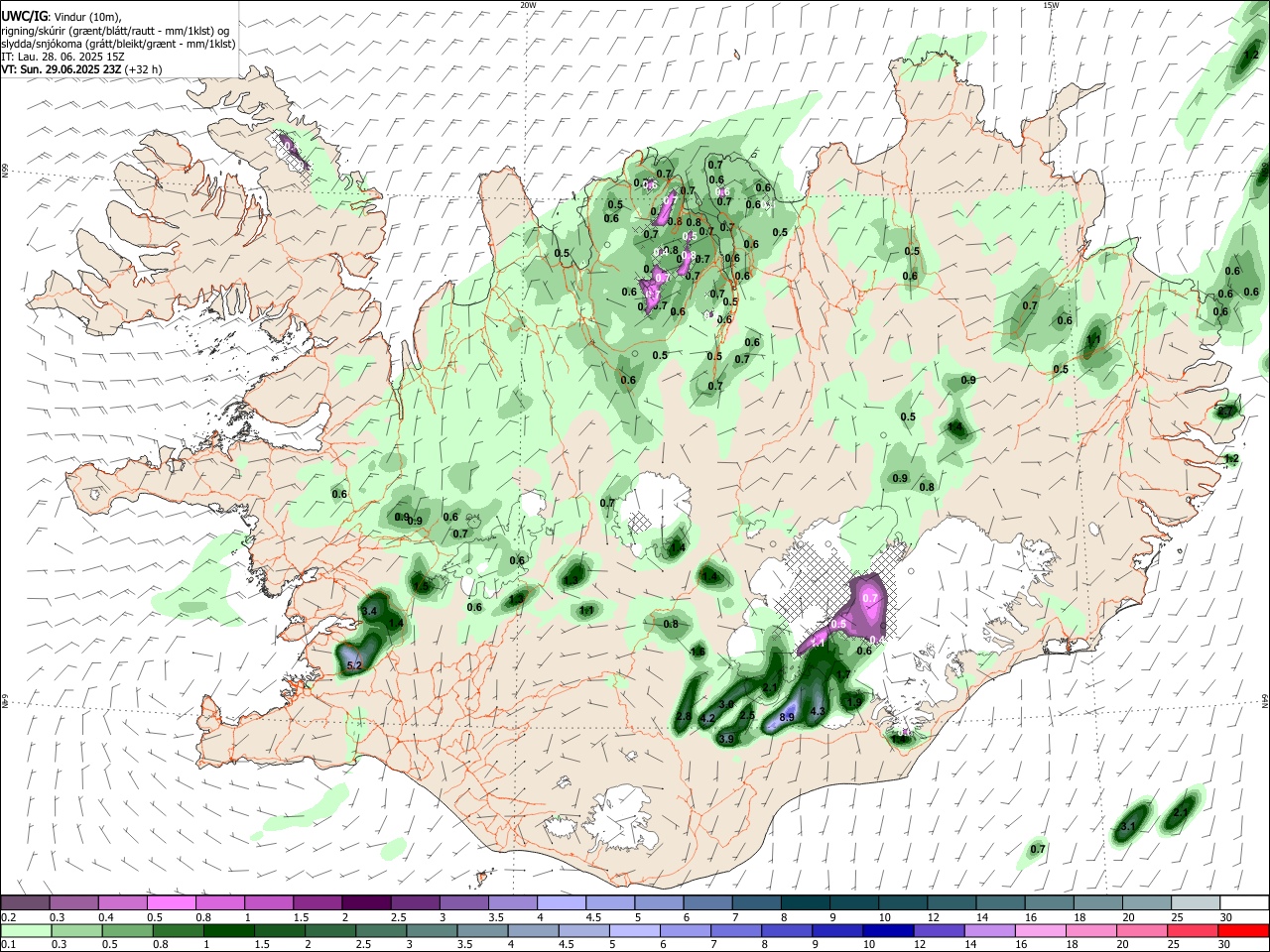This screenshot has width=1270, height=952.
Task: Click the 1.7 rainfall value on the map
Action: click(843, 674)
